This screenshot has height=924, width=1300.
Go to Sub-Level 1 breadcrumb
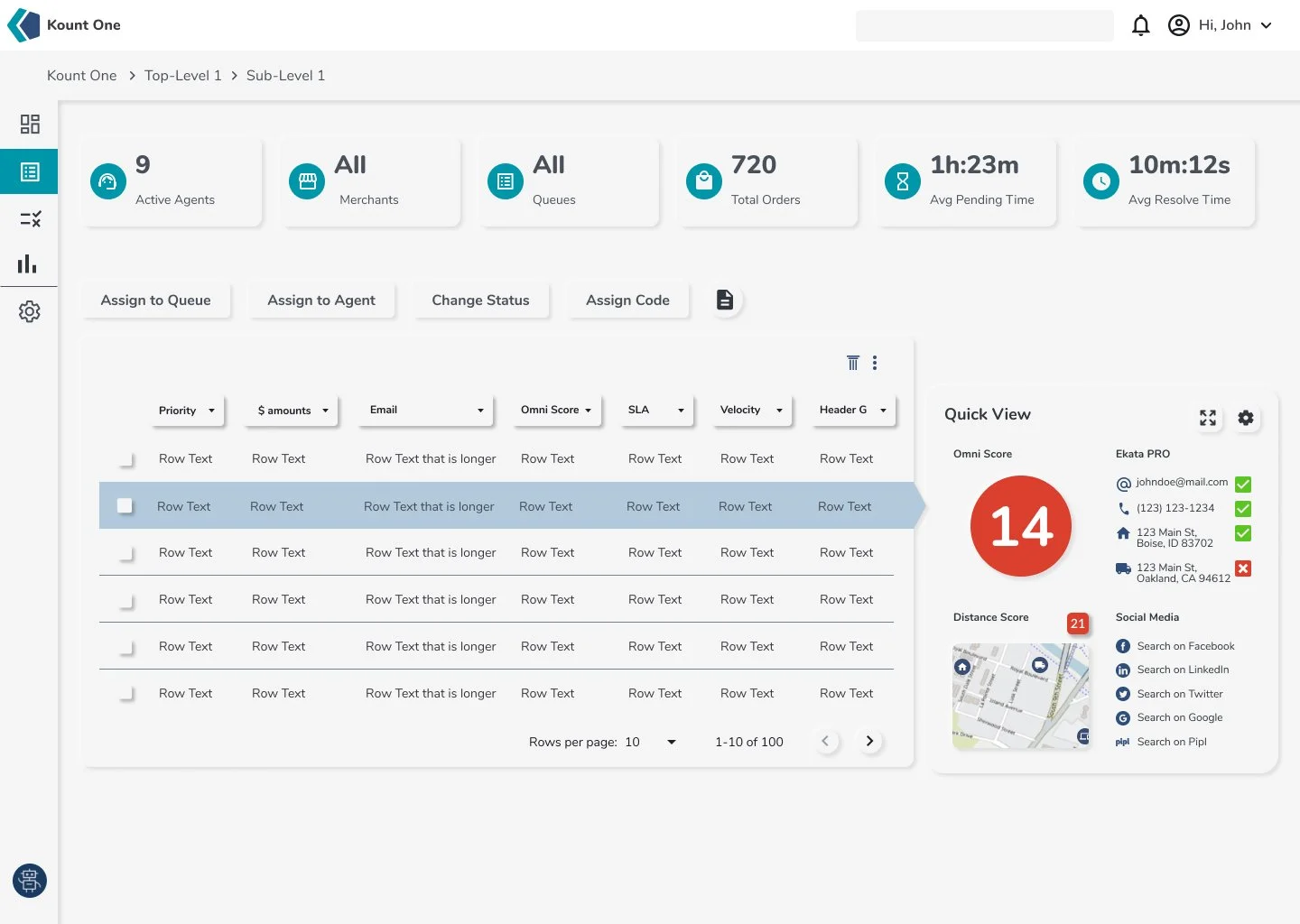tap(285, 76)
